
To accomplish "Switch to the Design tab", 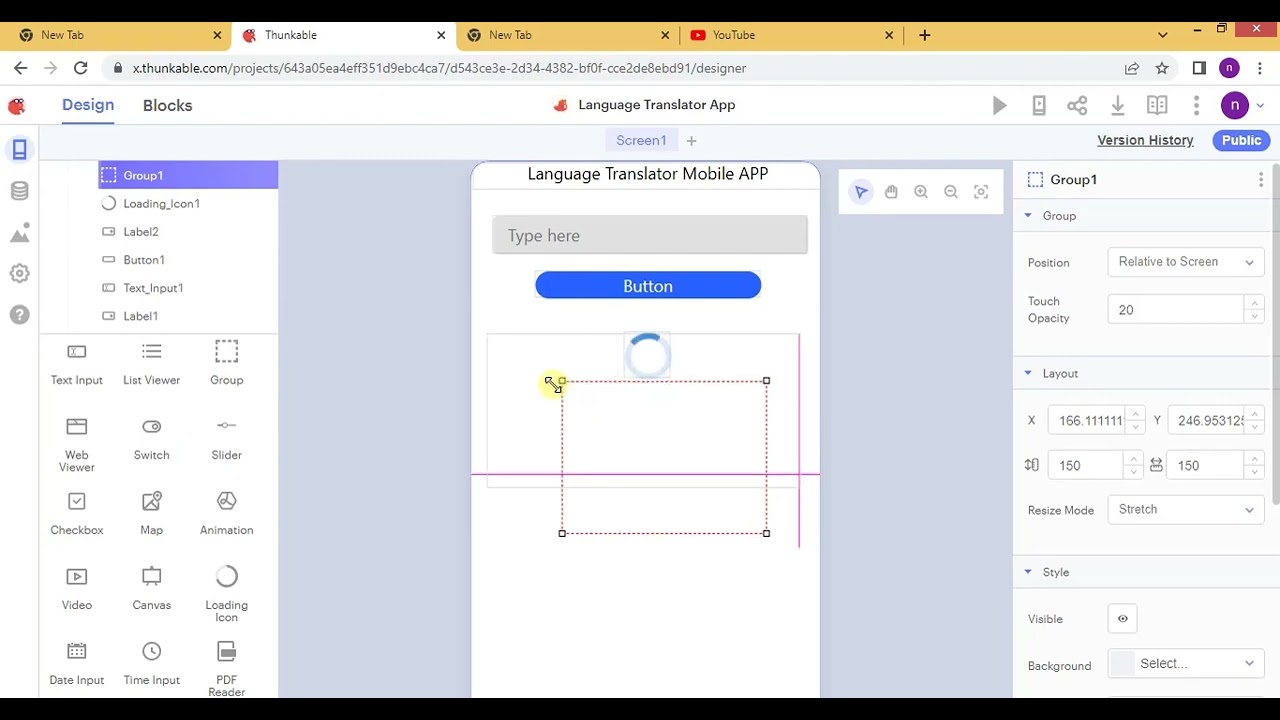I will point(88,105).
